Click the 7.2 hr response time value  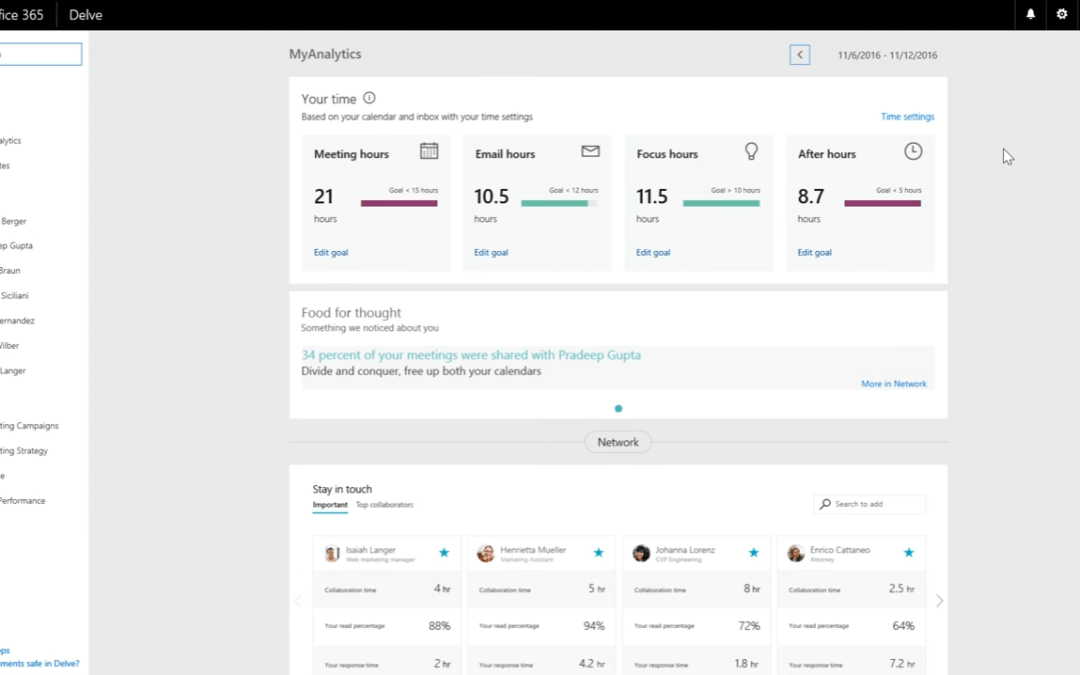[902, 663]
